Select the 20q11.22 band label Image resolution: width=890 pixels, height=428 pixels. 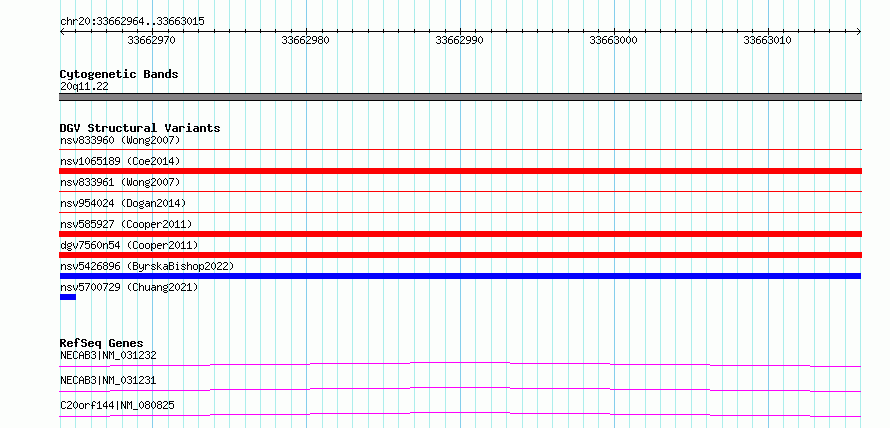[x=84, y=87]
